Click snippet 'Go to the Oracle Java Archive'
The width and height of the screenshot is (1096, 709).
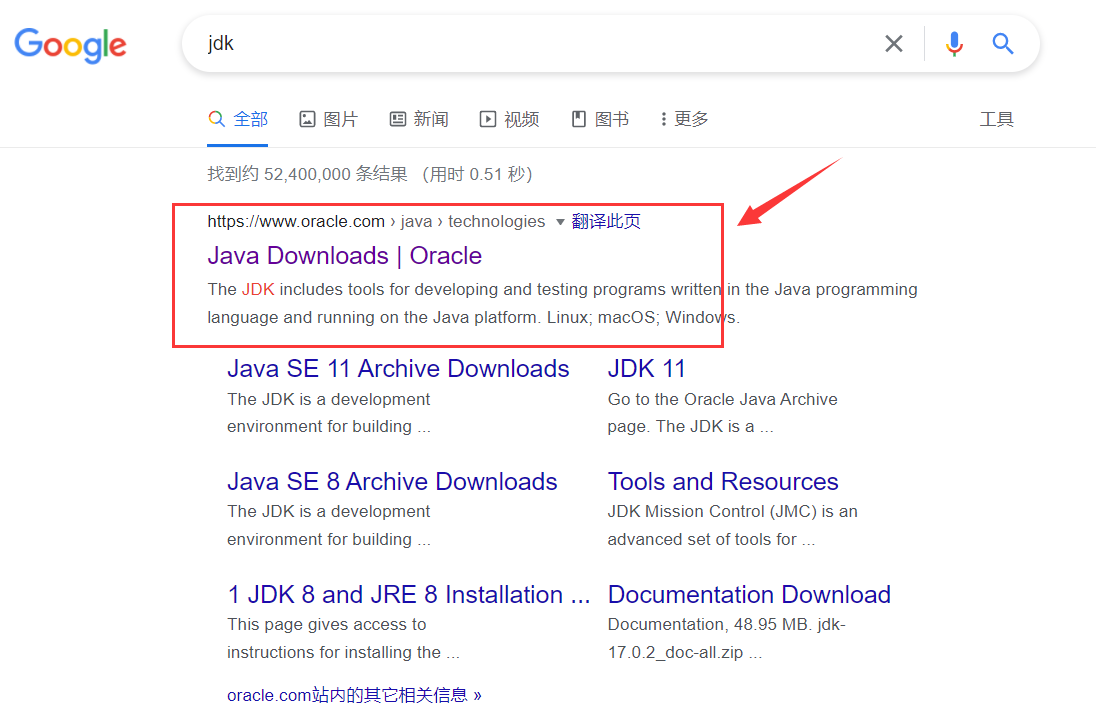tap(723, 399)
